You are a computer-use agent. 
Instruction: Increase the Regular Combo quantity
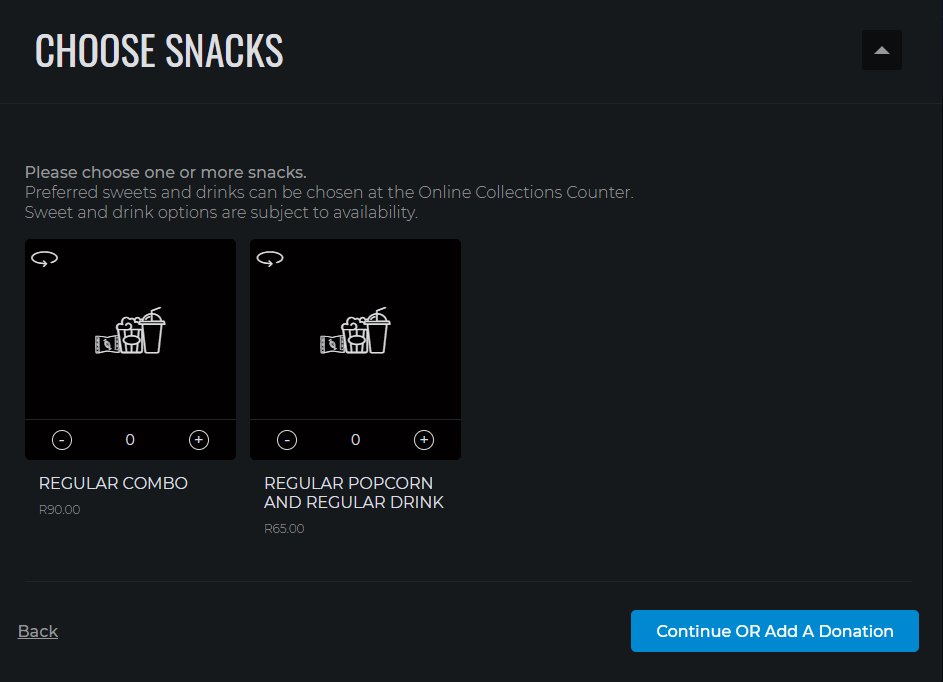click(198, 440)
